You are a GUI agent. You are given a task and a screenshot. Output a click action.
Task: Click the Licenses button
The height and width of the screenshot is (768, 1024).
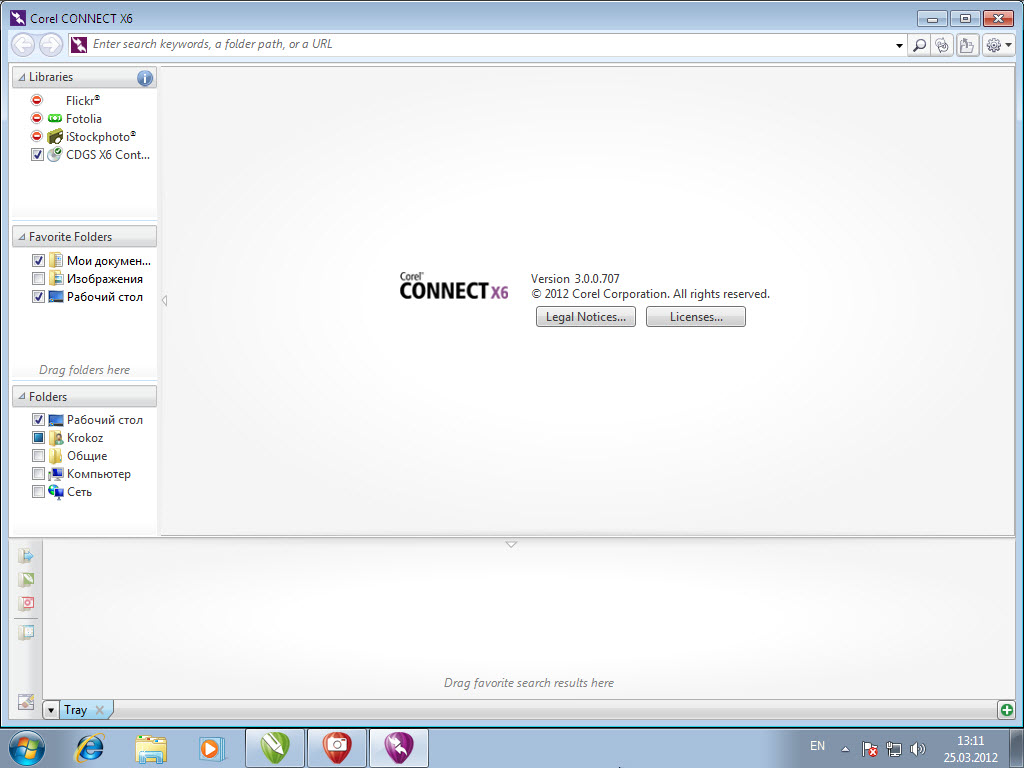coord(695,317)
